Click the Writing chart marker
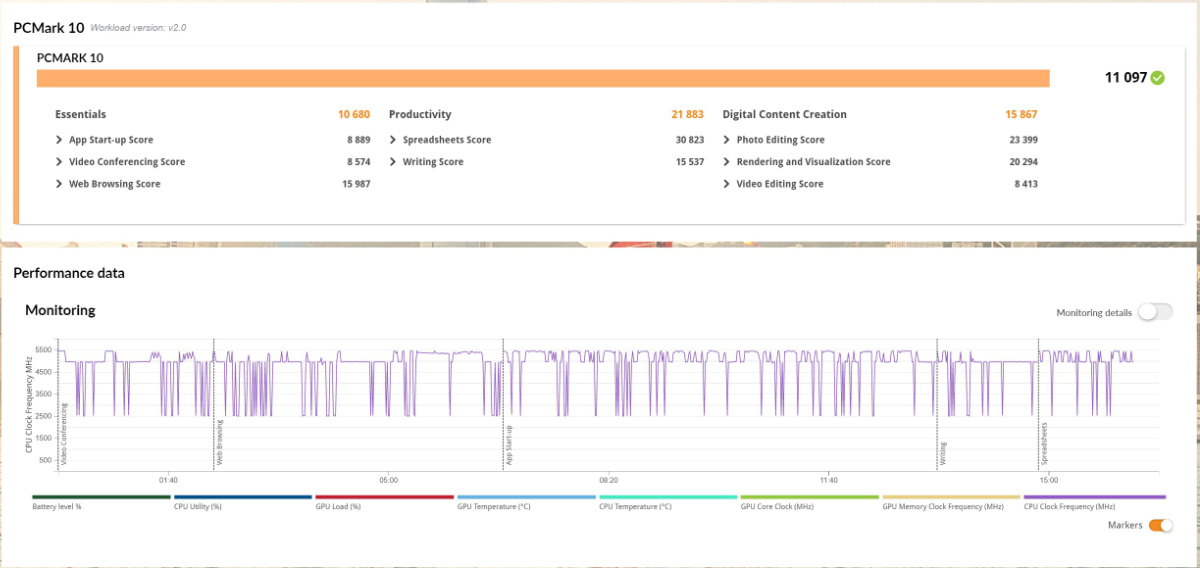 point(942,453)
